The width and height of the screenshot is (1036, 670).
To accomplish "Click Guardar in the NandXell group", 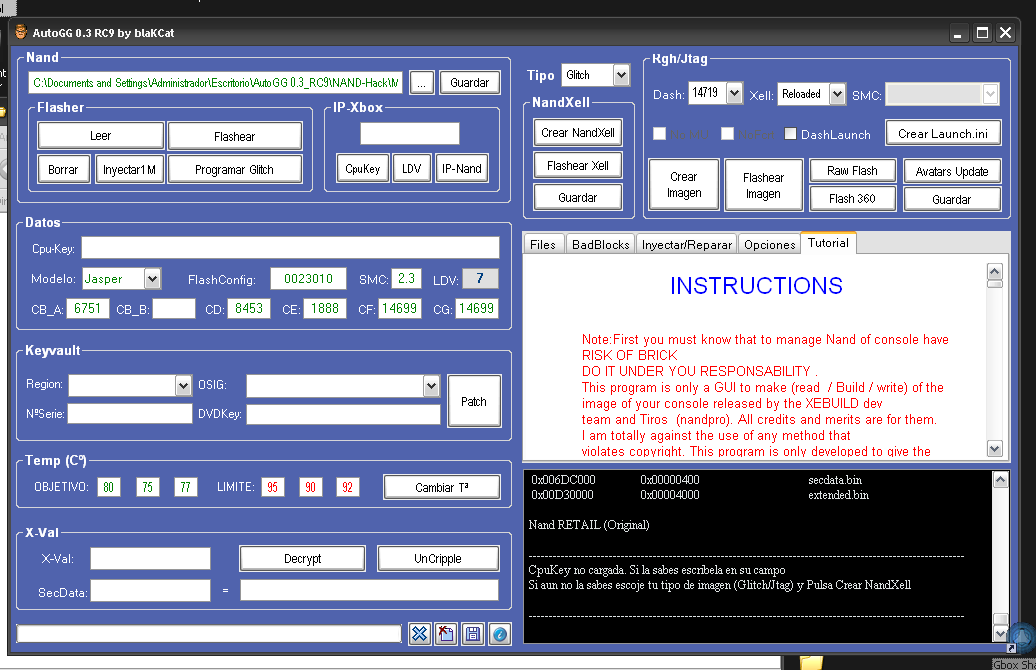I will tap(577, 197).
